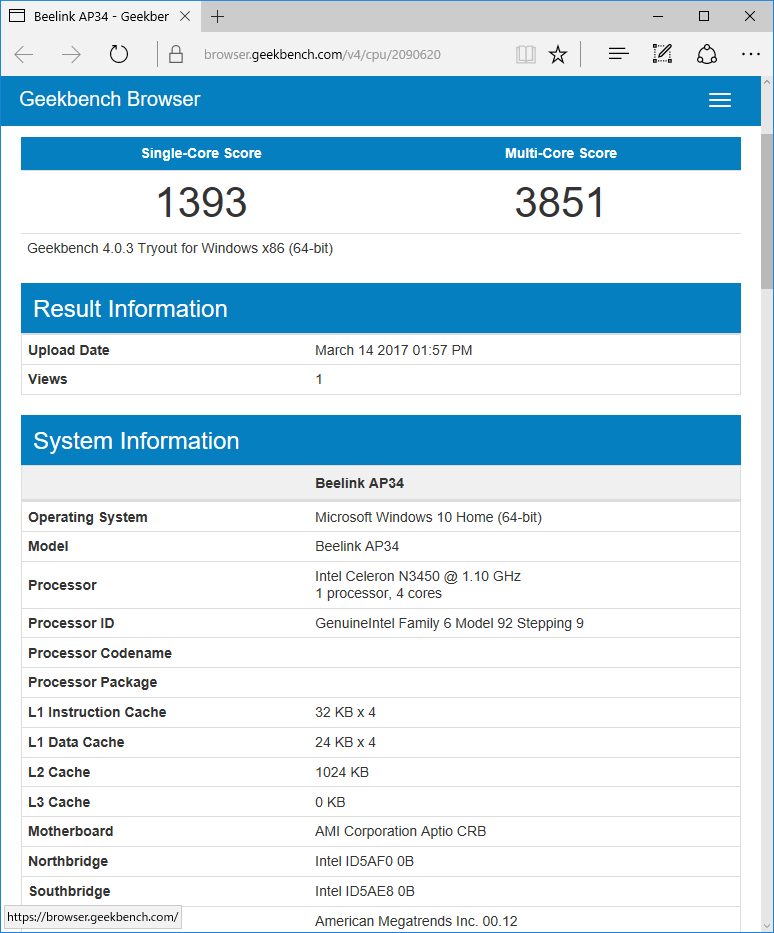
Task: Open Reading view book icon
Action: pos(526,55)
